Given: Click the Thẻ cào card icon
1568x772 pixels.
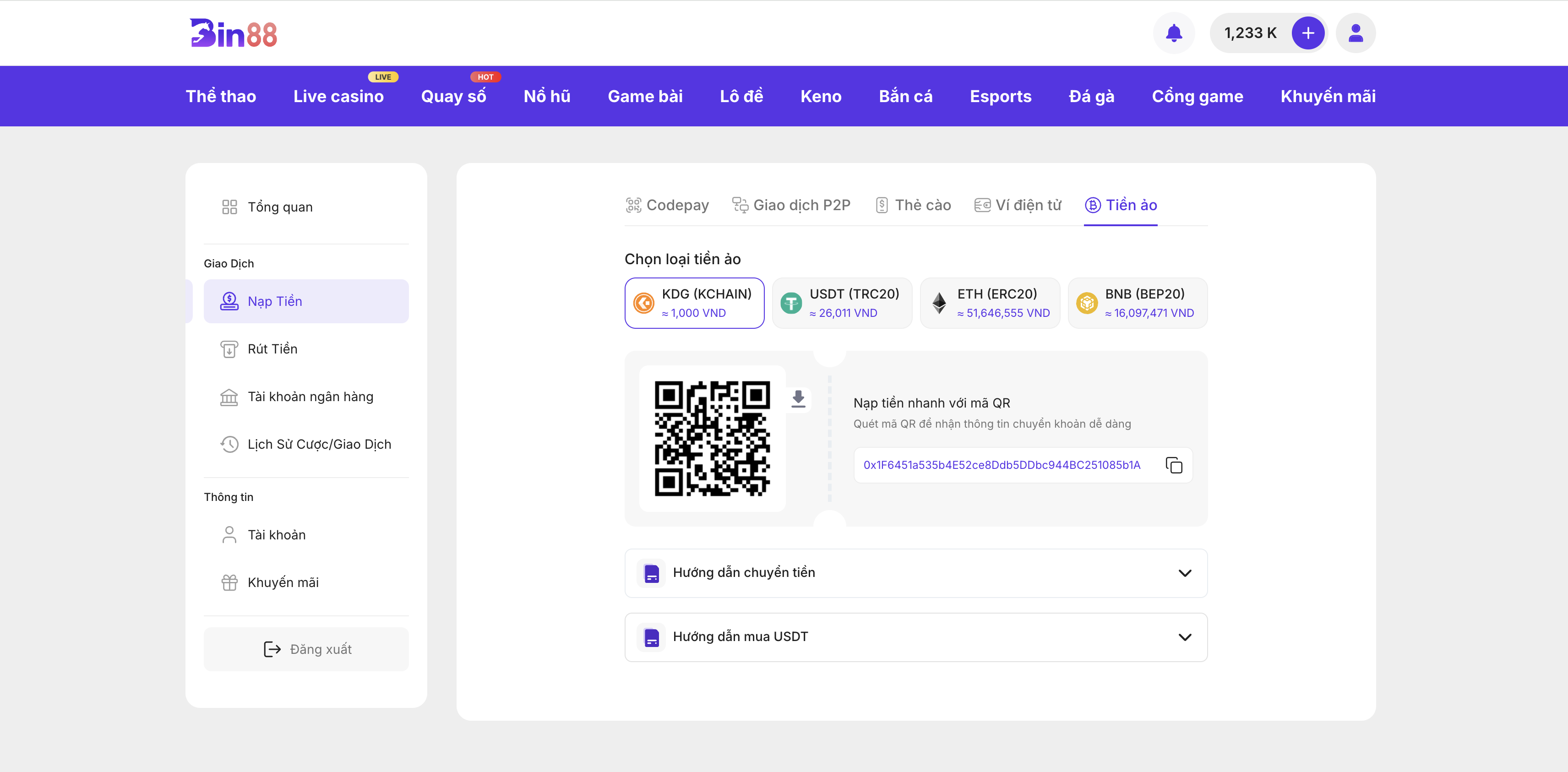Looking at the screenshot, I should pos(882,205).
